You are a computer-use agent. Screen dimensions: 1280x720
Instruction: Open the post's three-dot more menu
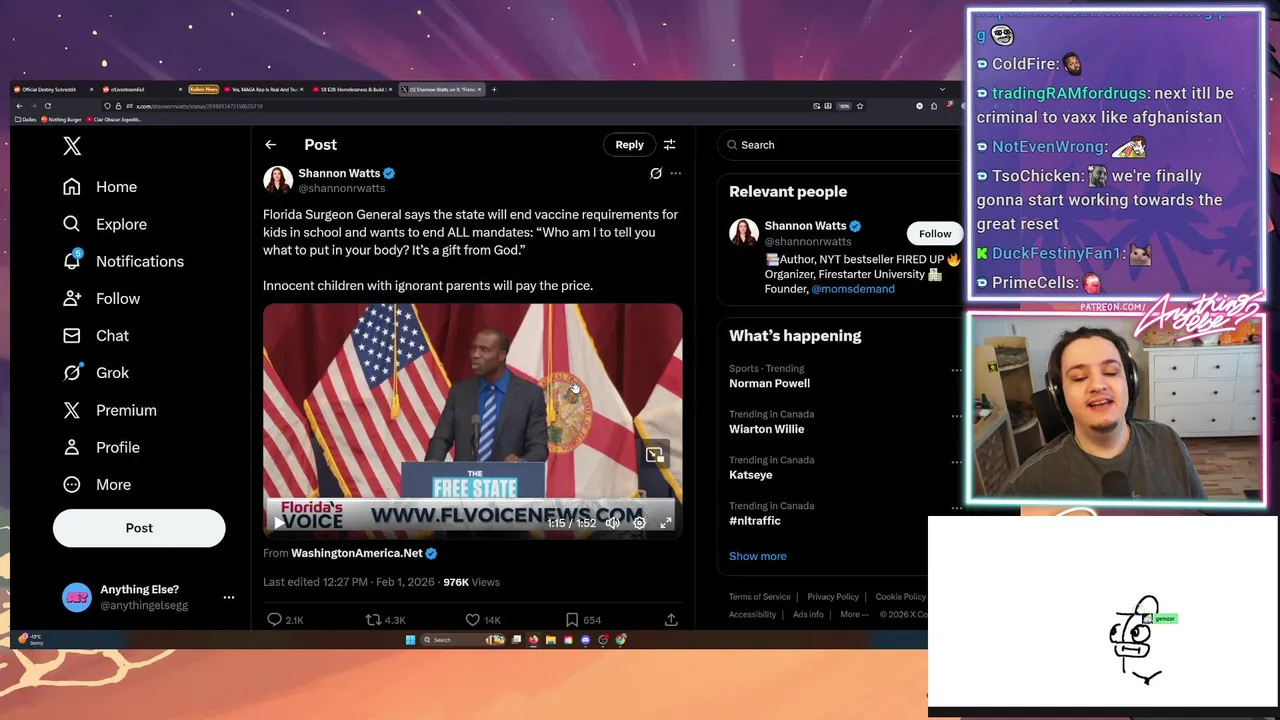[x=676, y=173]
